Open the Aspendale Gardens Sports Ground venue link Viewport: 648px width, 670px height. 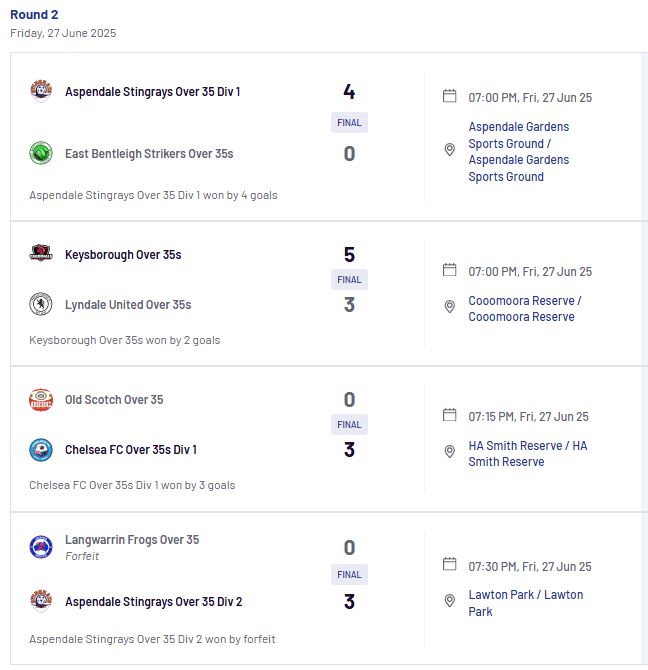click(519, 152)
